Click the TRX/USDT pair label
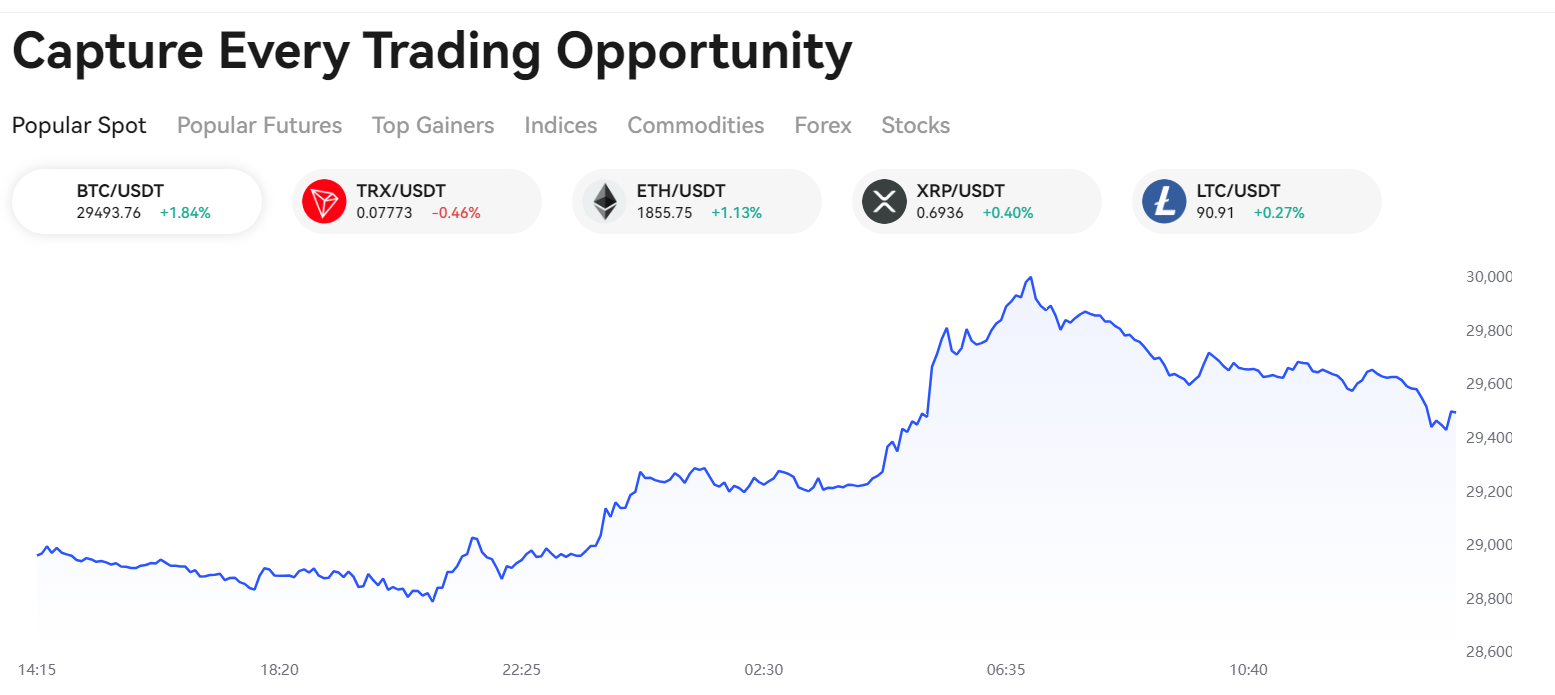 pos(401,190)
